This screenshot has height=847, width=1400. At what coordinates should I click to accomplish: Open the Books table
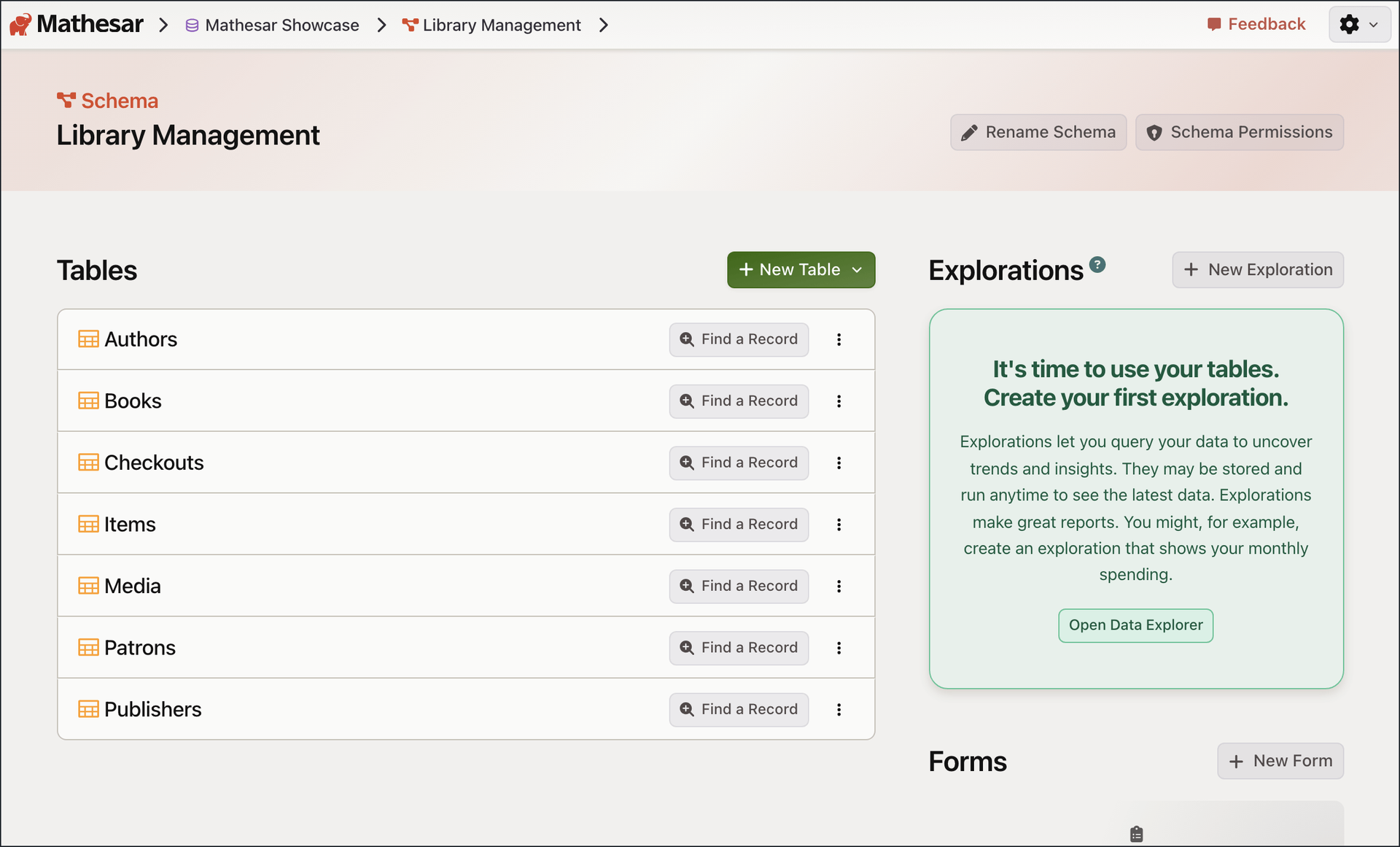(133, 401)
